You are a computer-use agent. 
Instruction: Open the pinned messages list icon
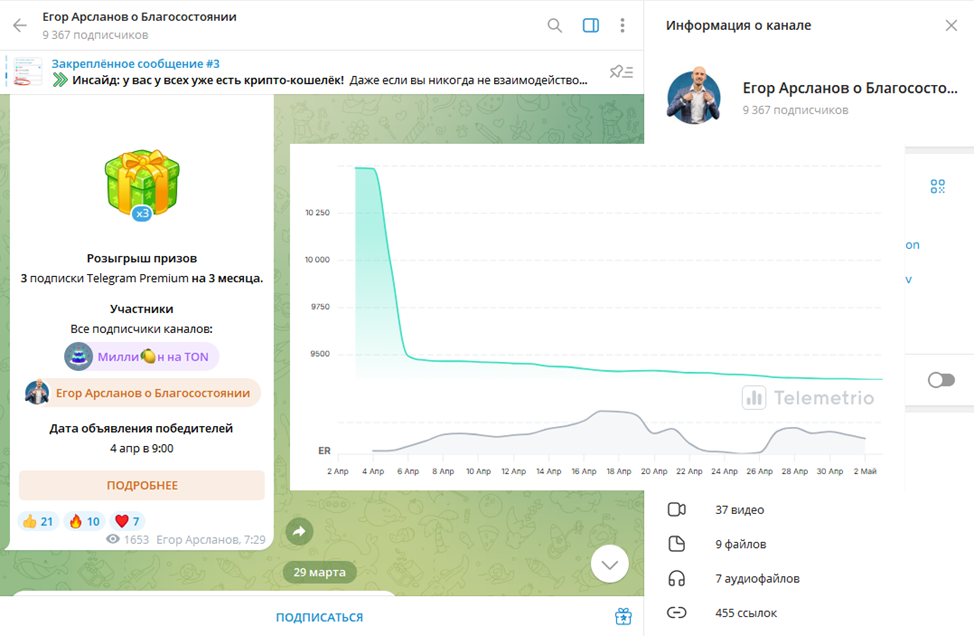click(621, 72)
